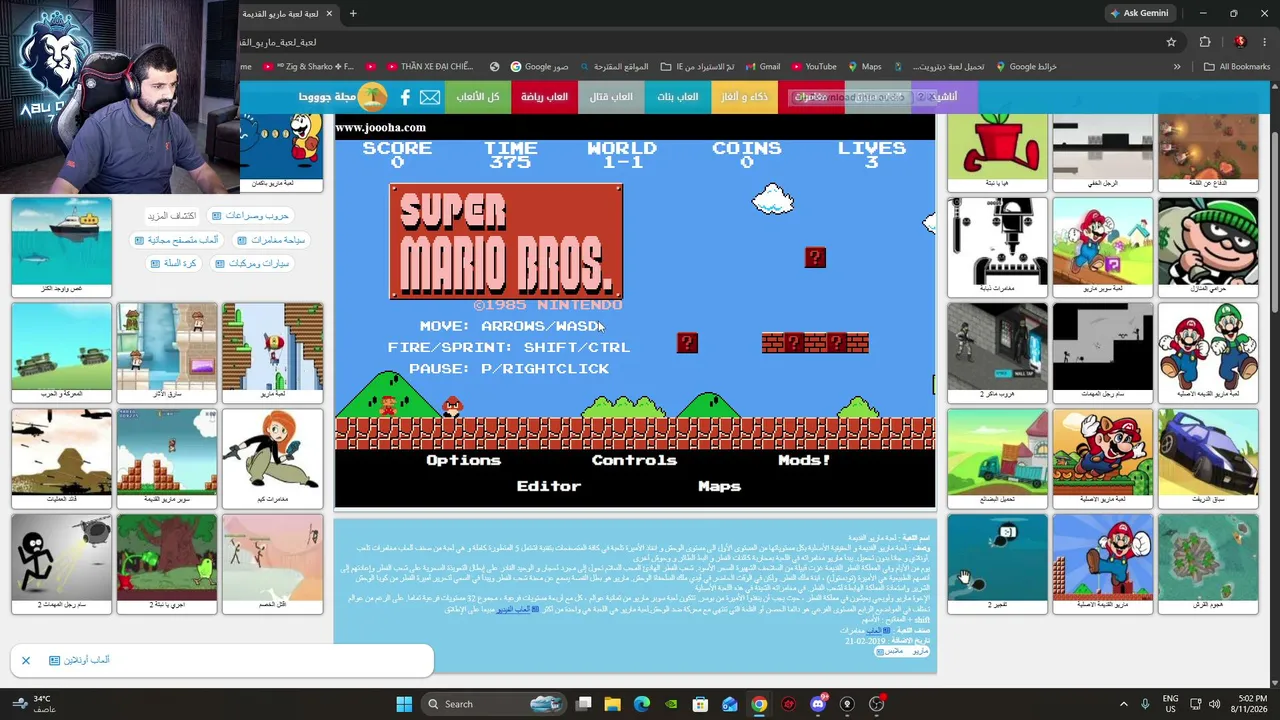
Task: Open the كرة السلة tag link
Action: click(x=173, y=263)
